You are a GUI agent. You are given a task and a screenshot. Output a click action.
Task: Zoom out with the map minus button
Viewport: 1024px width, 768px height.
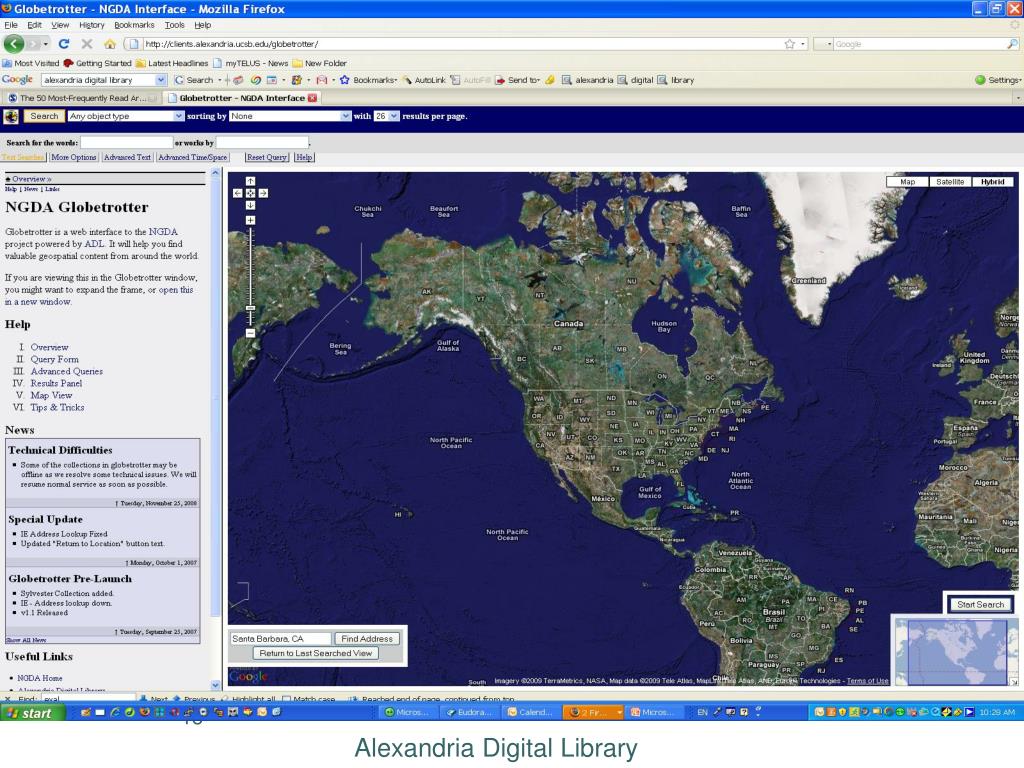pyautogui.click(x=250, y=333)
